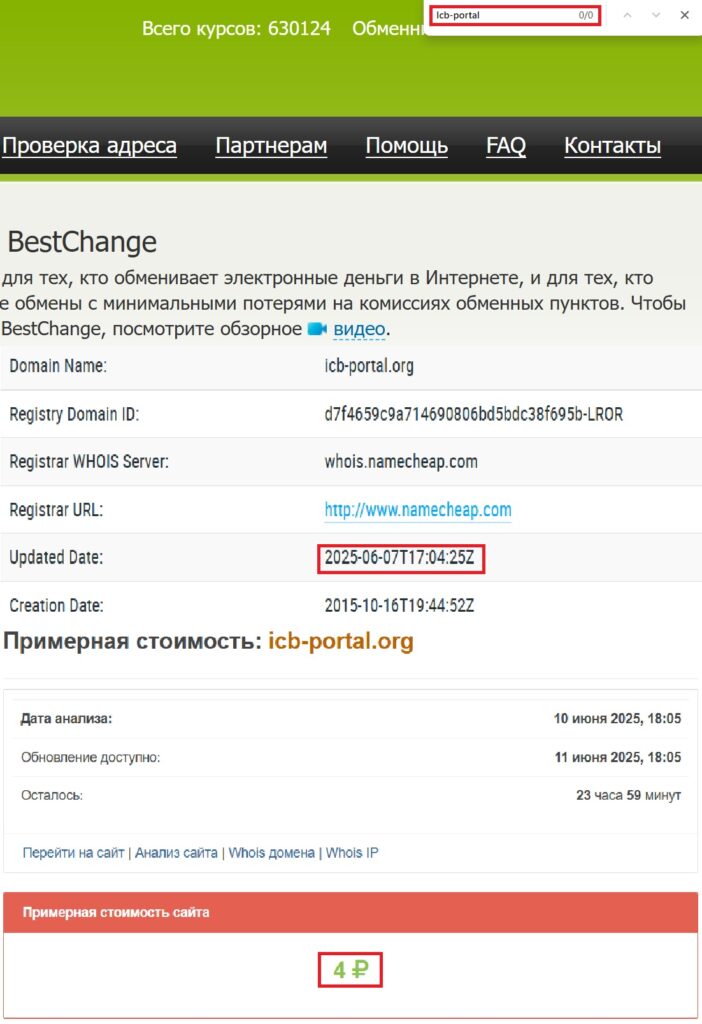Viewport: 702px width, 1024px height.
Task: Click Всего курсов: 630124 counter
Action: click(236, 29)
